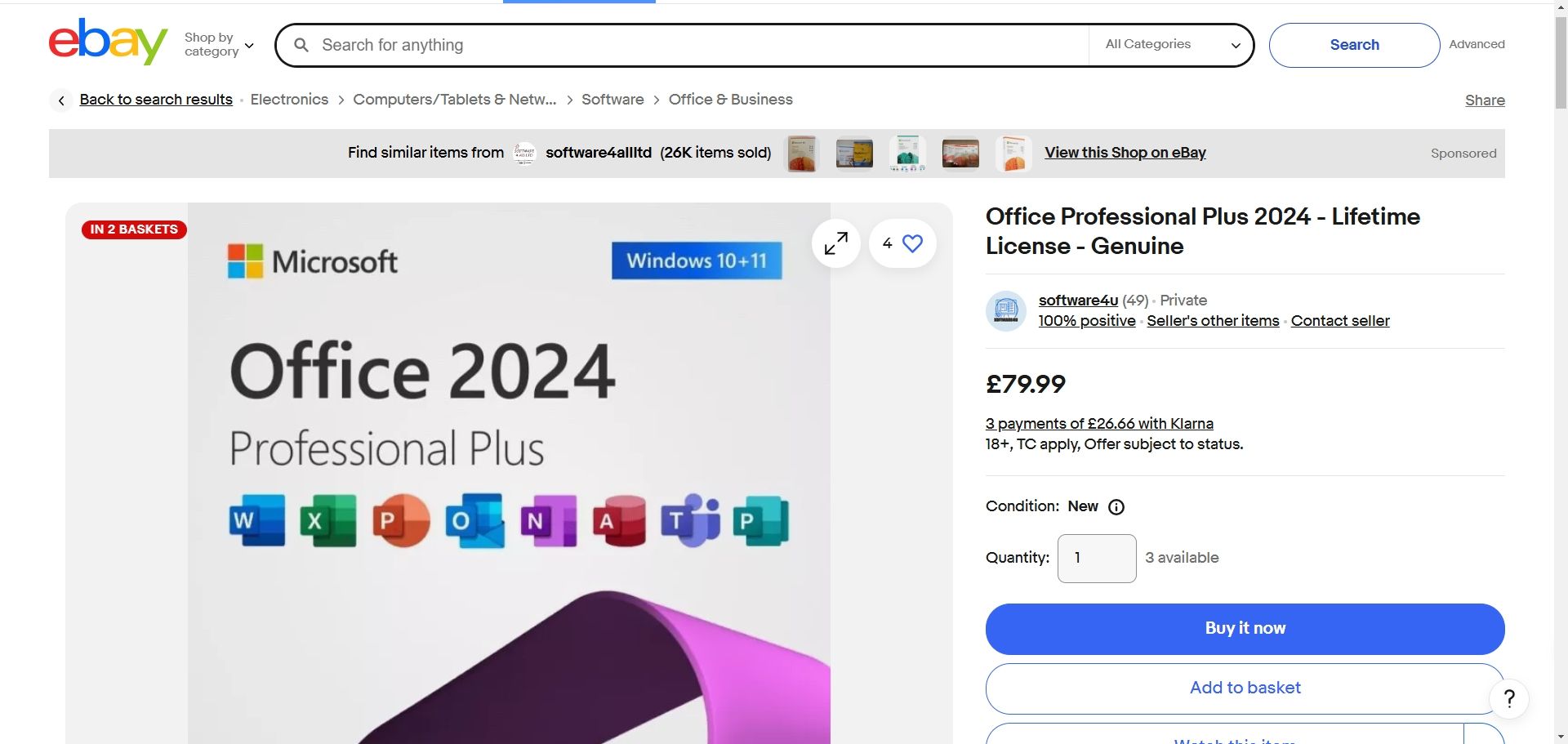This screenshot has width=1568, height=744.
Task: Open the Software breadcrumb
Action: tap(612, 100)
